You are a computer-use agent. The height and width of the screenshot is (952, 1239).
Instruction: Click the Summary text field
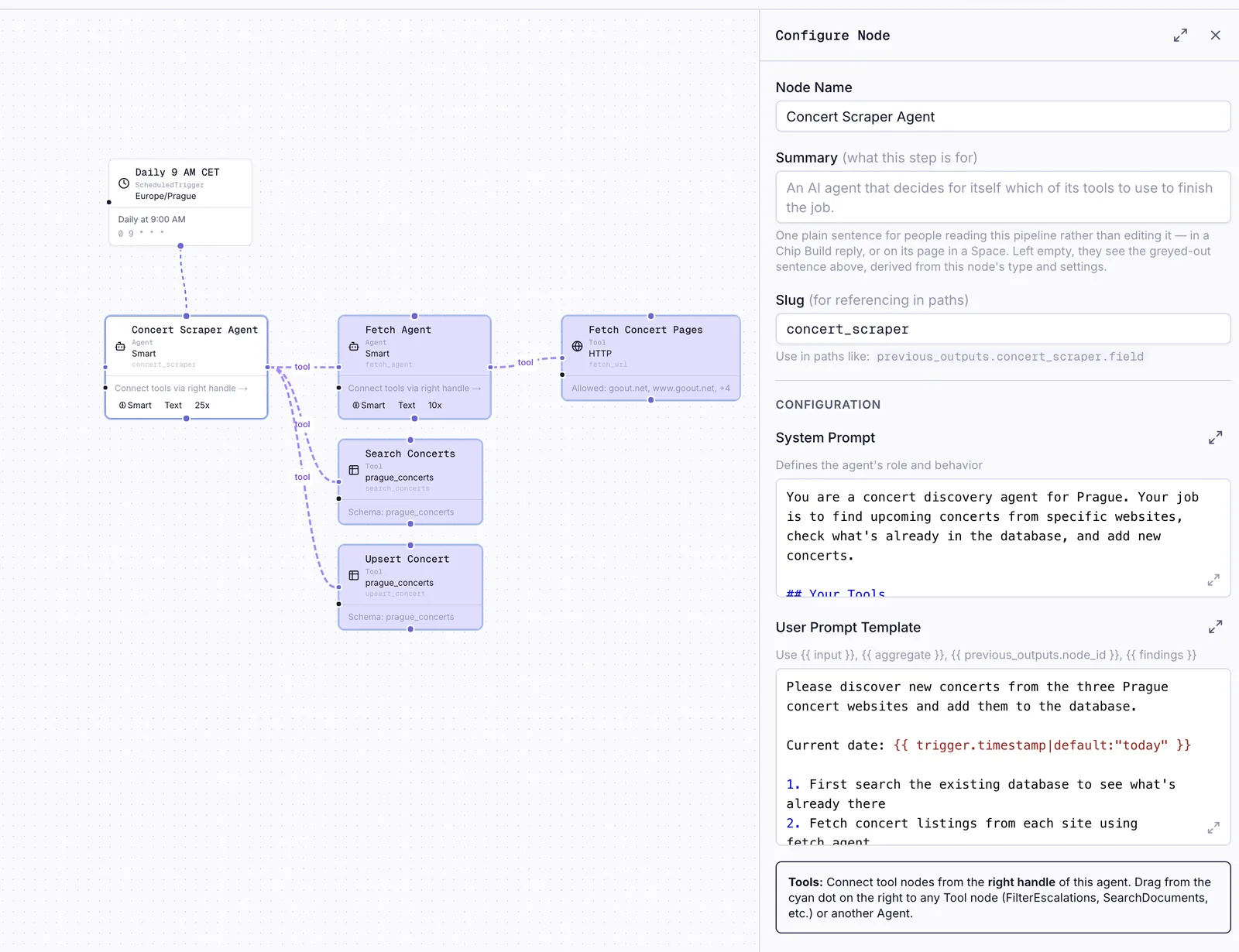pyautogui.click(x=1003, y=197)
